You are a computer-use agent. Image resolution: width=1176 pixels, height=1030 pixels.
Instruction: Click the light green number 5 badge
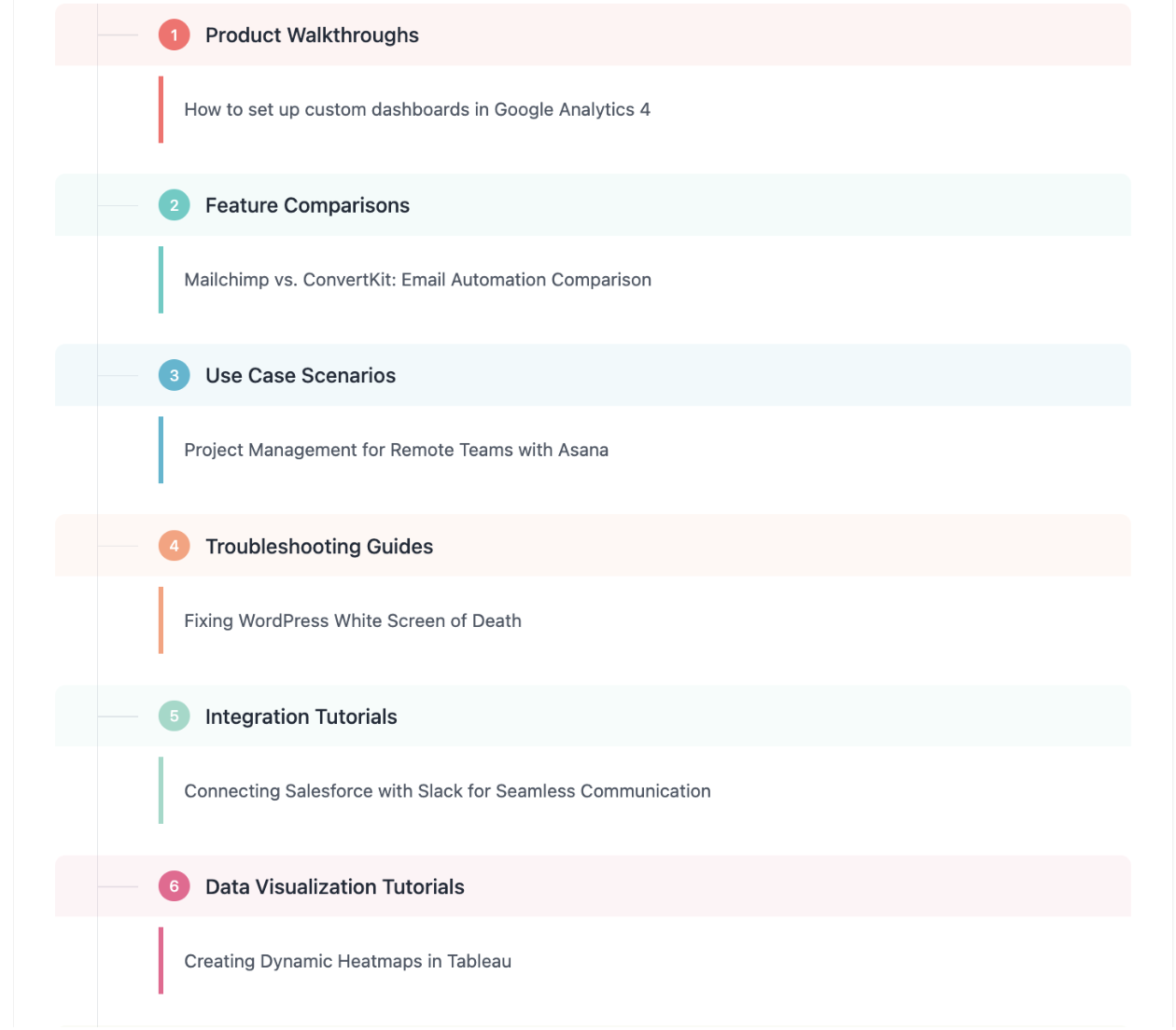(x=174, y=717)
